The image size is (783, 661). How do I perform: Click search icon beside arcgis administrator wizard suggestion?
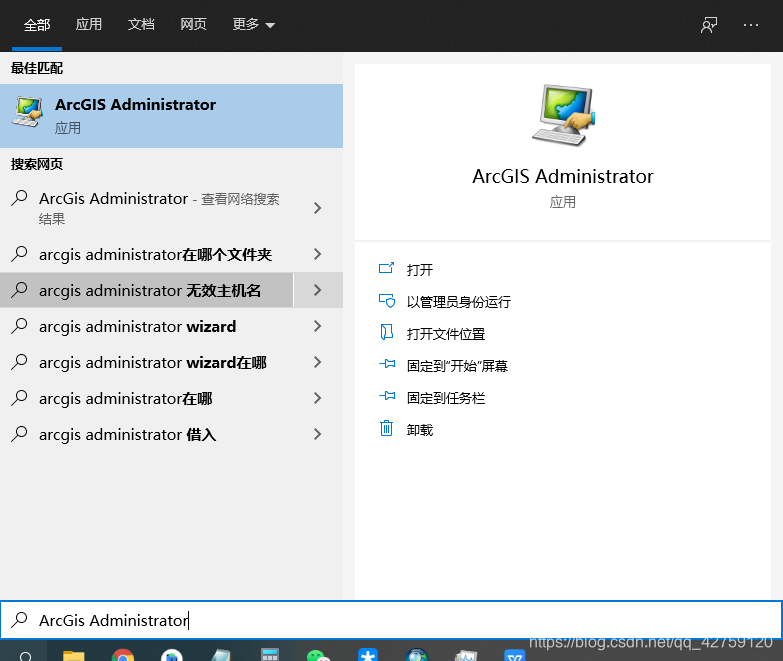tap(19, 326)
